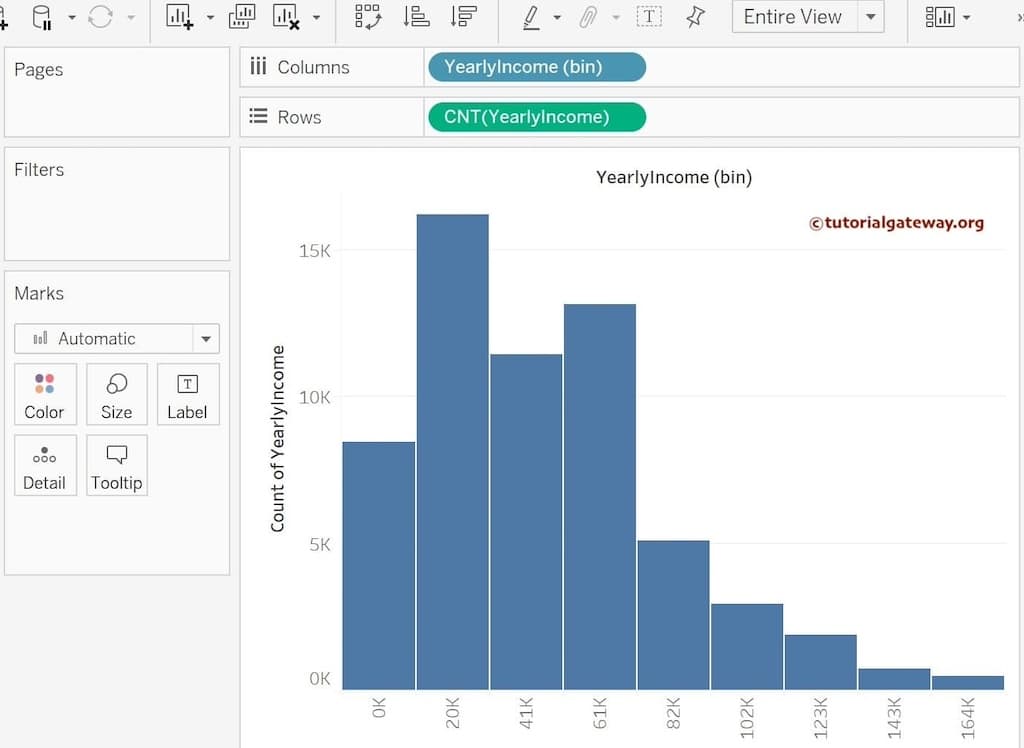
Task: Swap rows and columns
Action: (x=368, y=17)
